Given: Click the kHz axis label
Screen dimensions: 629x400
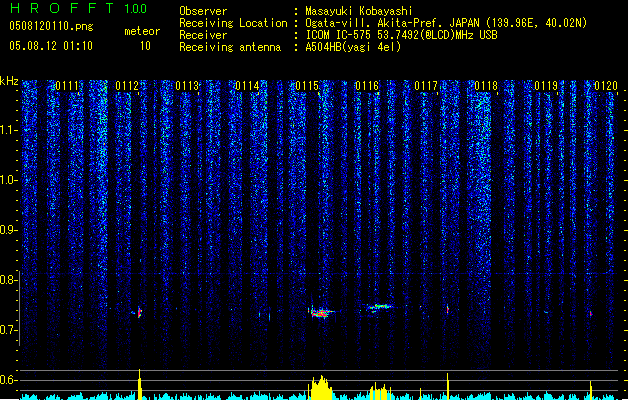Looking at the screenshot, I should pyautogui.click(x=9, y=81).
